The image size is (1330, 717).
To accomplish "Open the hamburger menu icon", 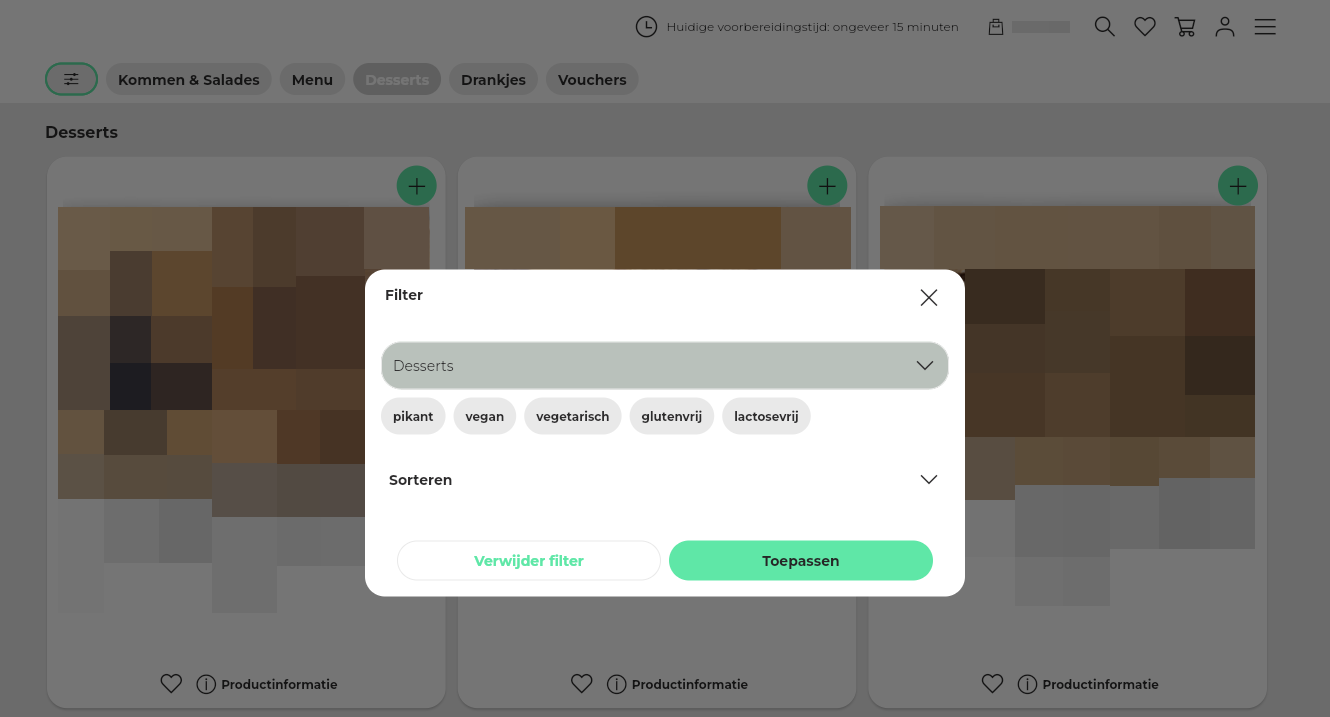I will pyautogui.click(x=1265, y=27).
